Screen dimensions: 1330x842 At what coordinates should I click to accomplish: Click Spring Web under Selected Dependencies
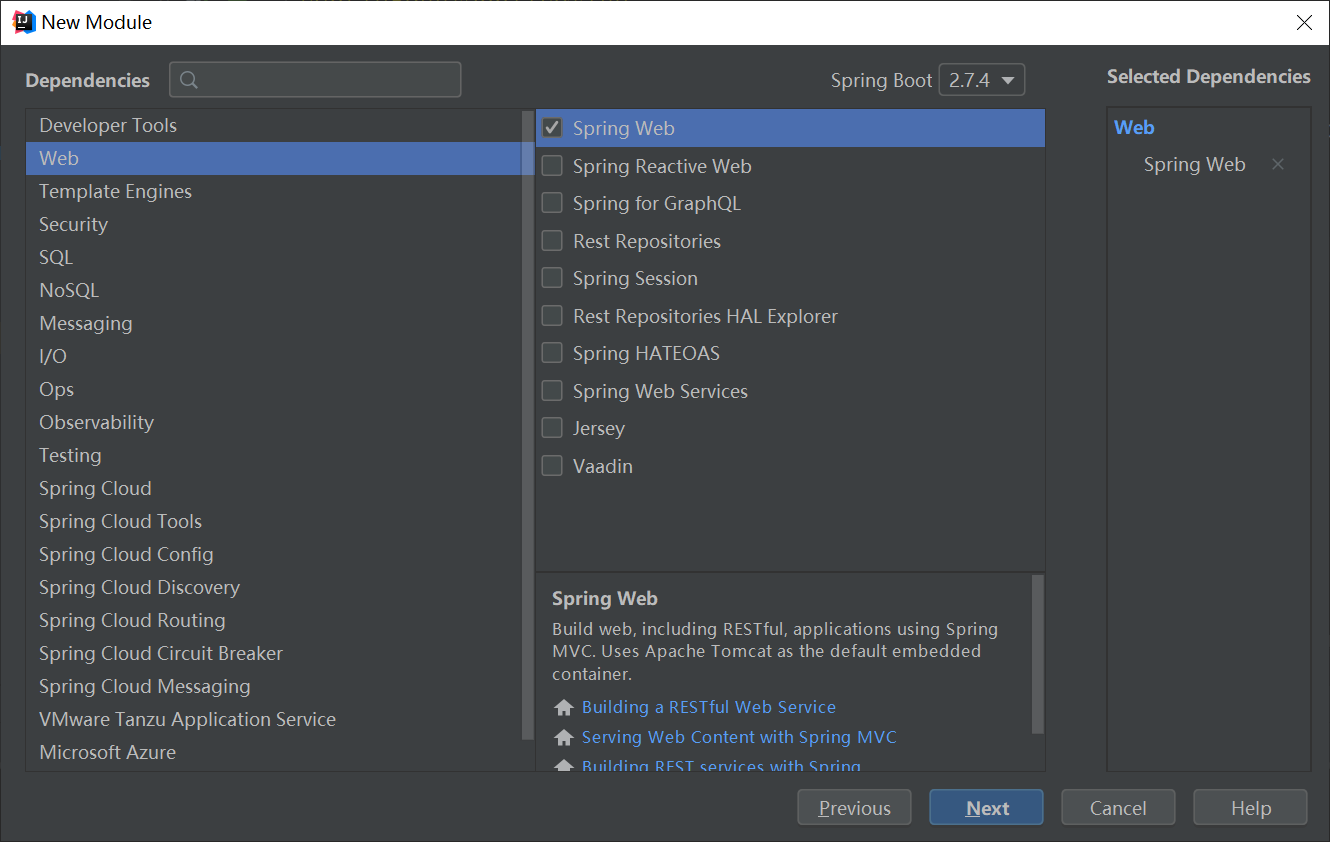pos(1194,164)
